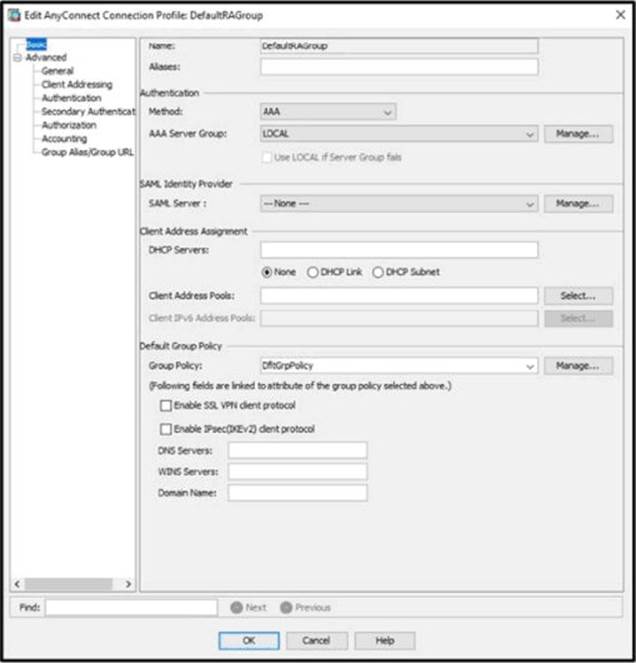
Task: Select Group Alias/Group URL tree item
Action: [x=87, y=153]
